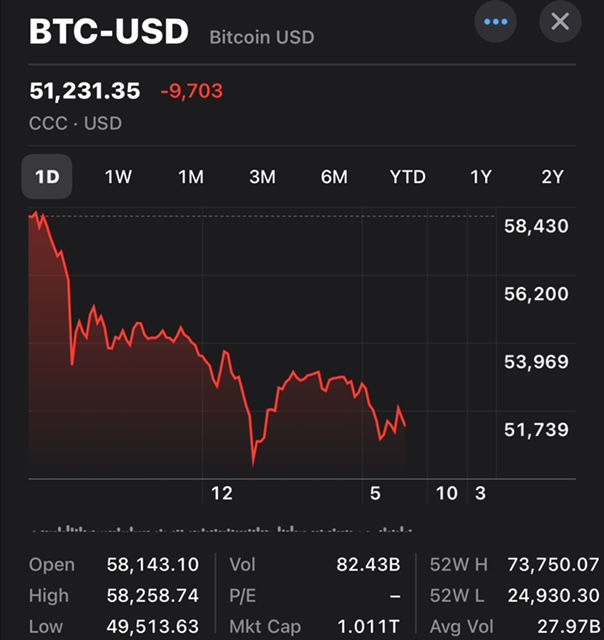Switch chart to 1M range
This screenshot has width=604, height=640.
tap(190, 177)
